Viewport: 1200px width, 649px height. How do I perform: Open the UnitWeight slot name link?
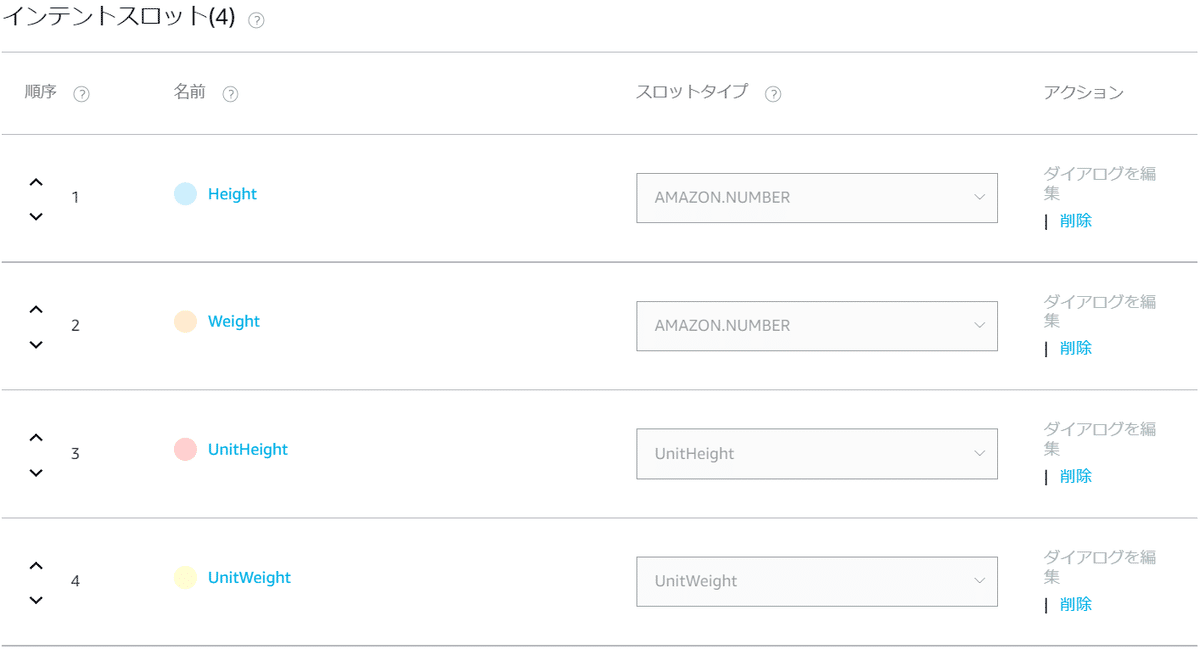pos(249,577)
